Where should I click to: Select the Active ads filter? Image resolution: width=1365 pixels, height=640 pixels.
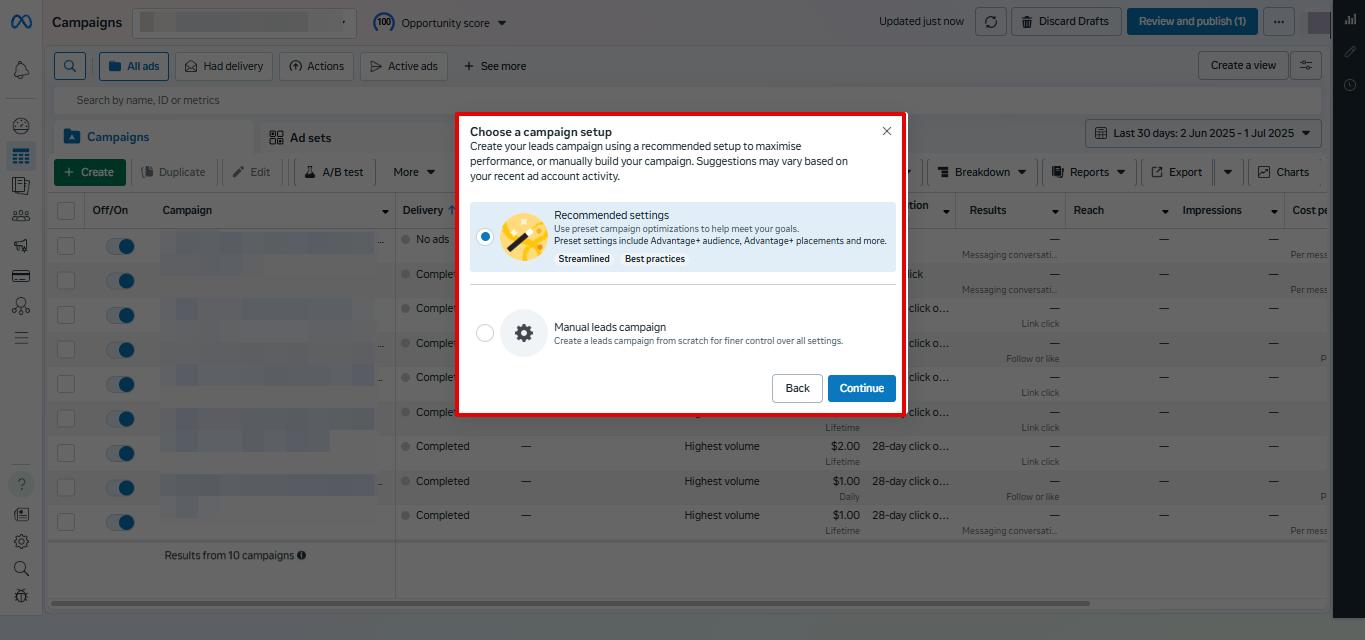point(404,66)
